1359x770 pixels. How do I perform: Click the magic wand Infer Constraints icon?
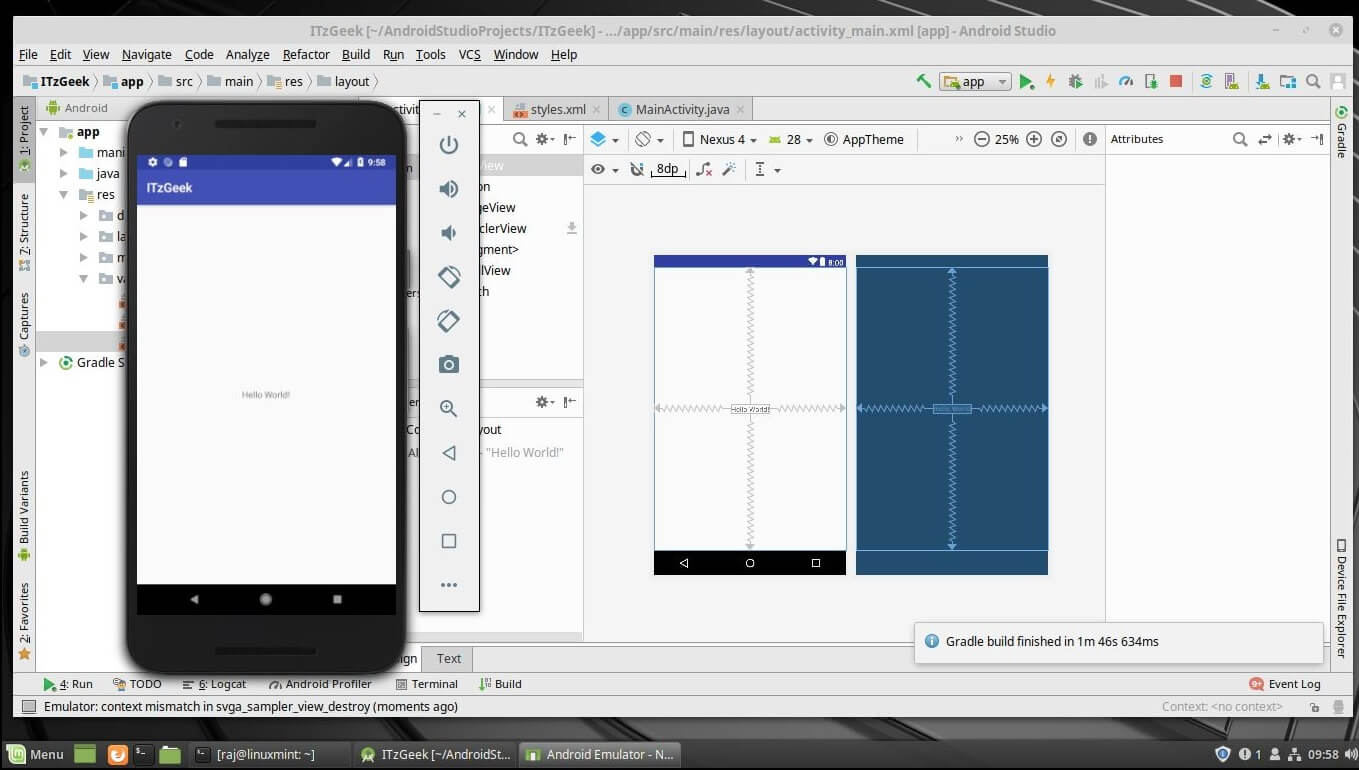tap(729, 170)
